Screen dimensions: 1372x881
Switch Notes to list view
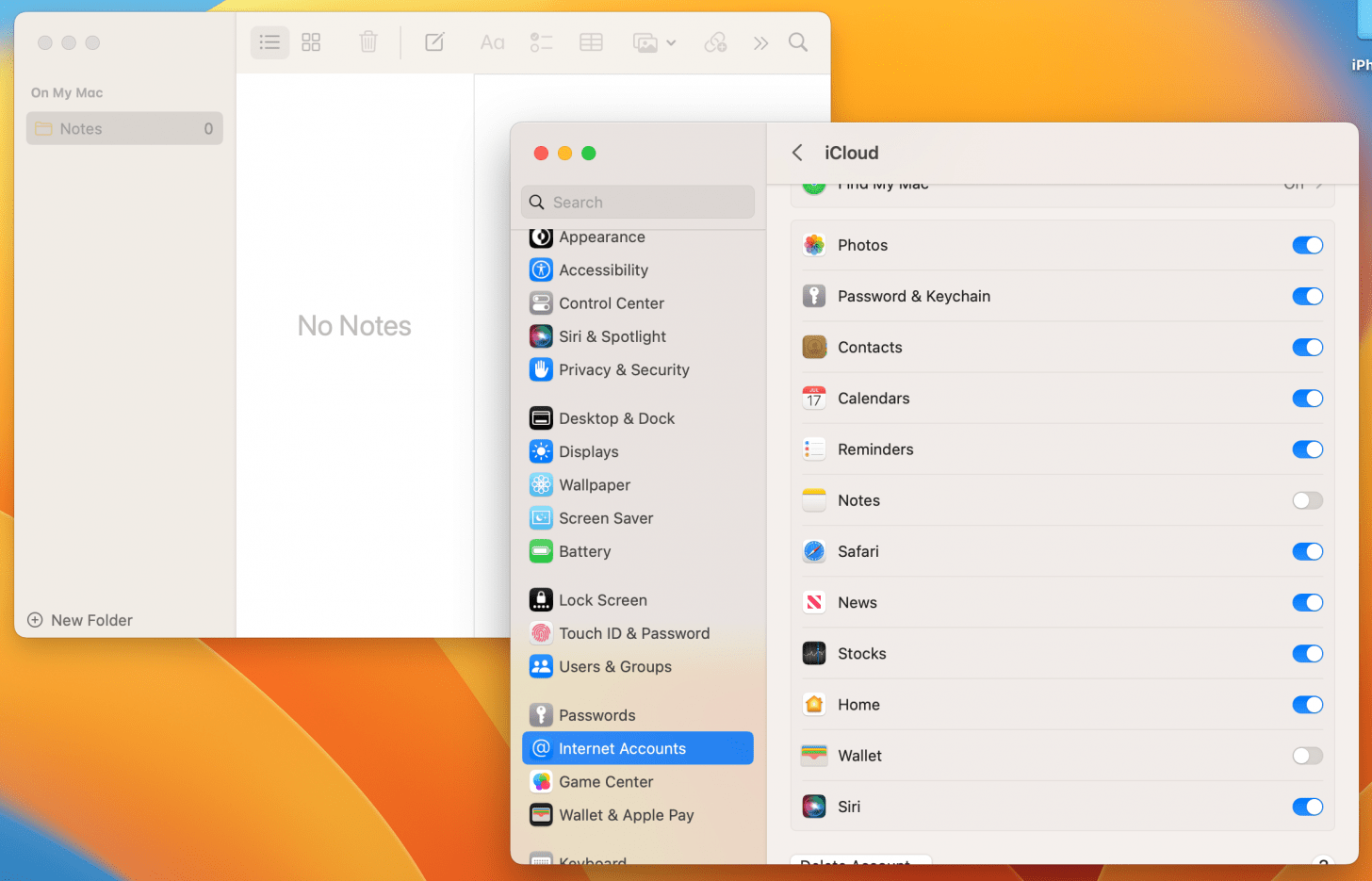pos(269,42)
